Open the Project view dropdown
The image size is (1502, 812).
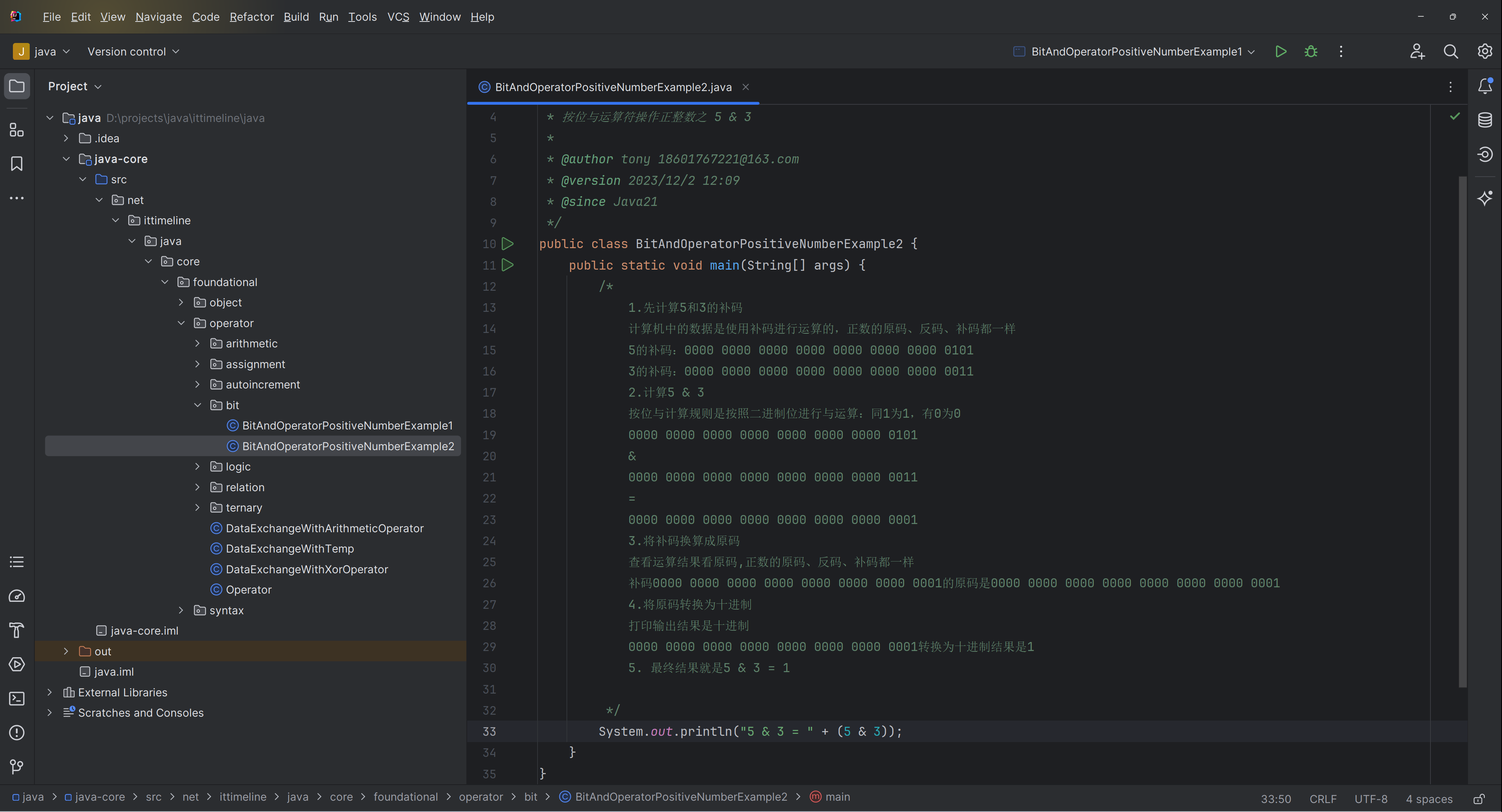point(75,86)
